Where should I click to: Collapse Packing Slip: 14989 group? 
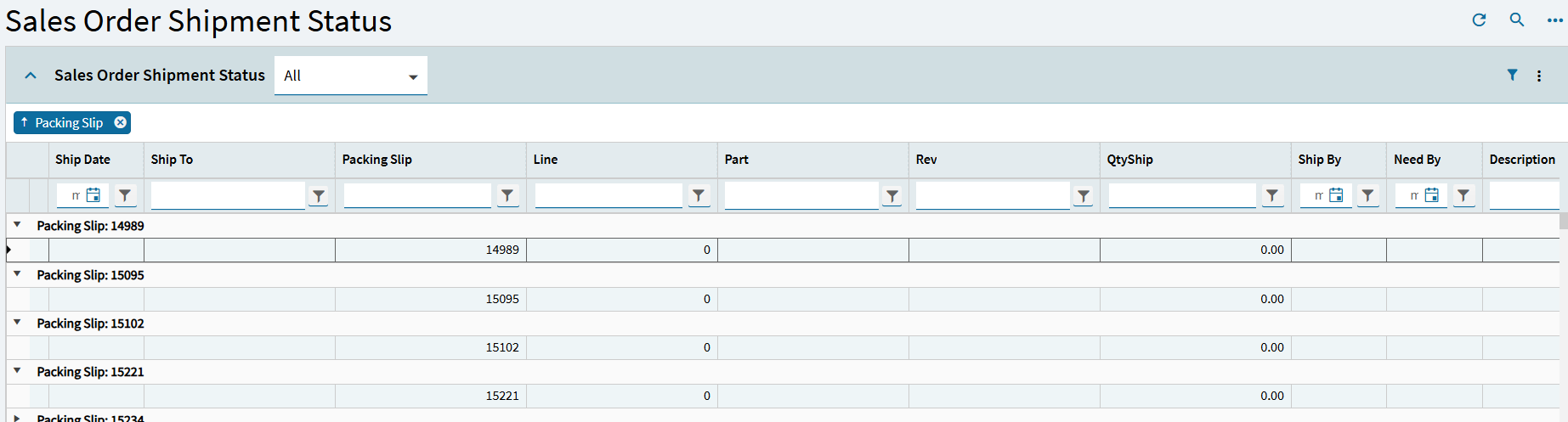click(x=17, y=225)
